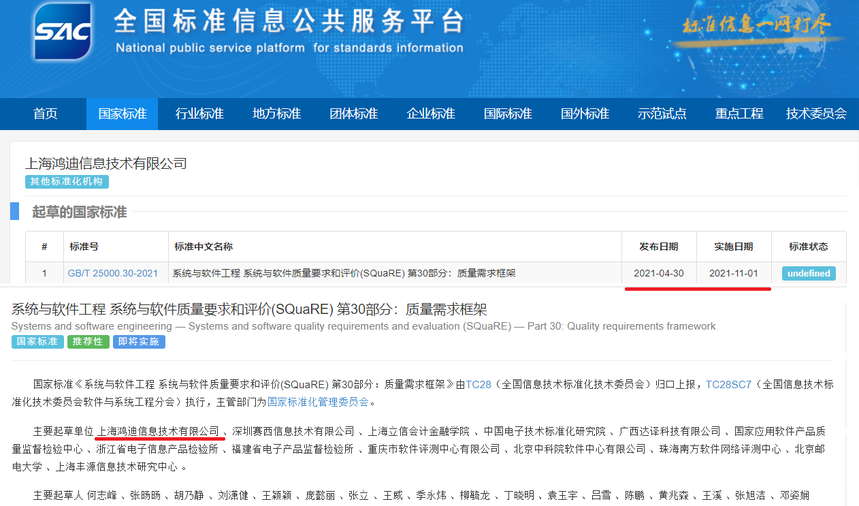Click the 2021-11-01 implementation date cell
Viewport: 859px width, 506px height.
coord(734,273)
